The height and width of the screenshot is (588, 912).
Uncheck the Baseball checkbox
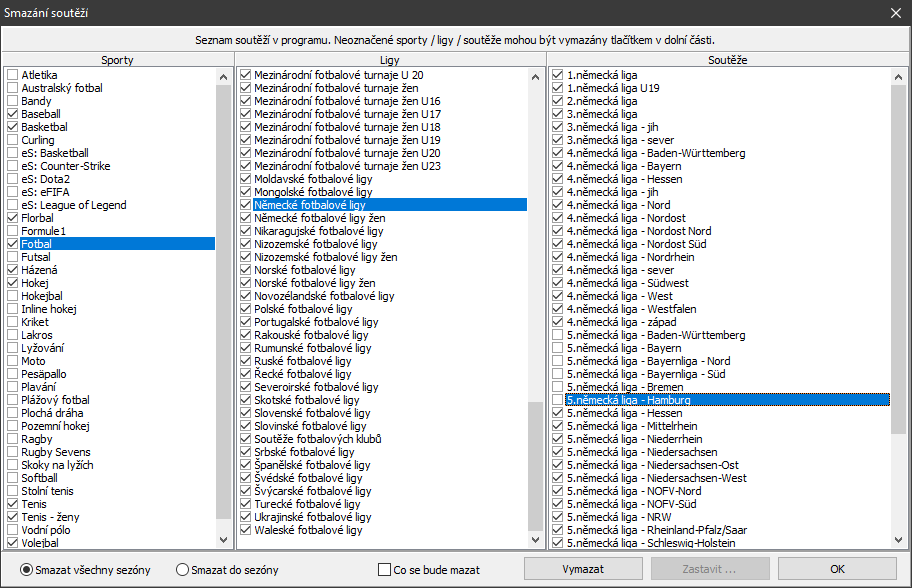pos(12,114)
